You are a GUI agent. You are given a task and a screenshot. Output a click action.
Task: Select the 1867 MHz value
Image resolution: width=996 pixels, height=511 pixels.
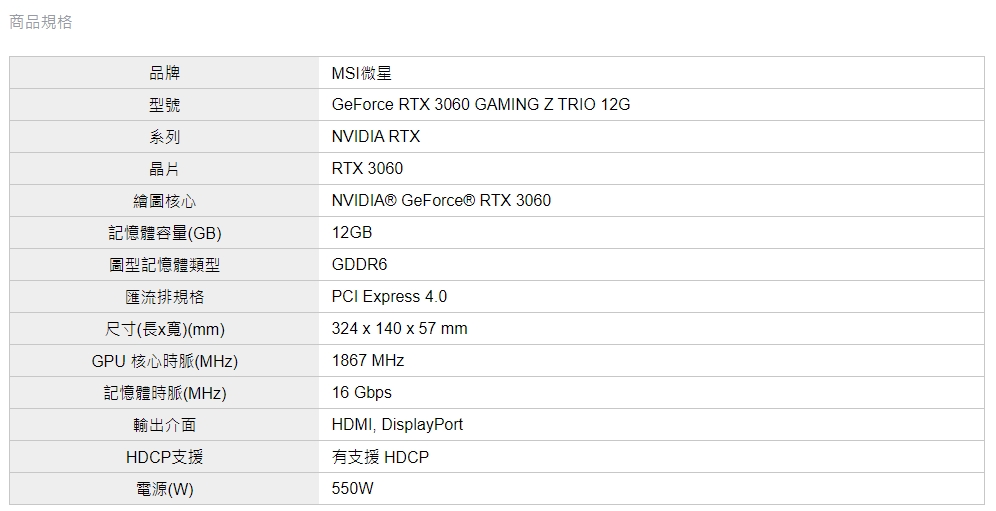(x=368, y=360)
